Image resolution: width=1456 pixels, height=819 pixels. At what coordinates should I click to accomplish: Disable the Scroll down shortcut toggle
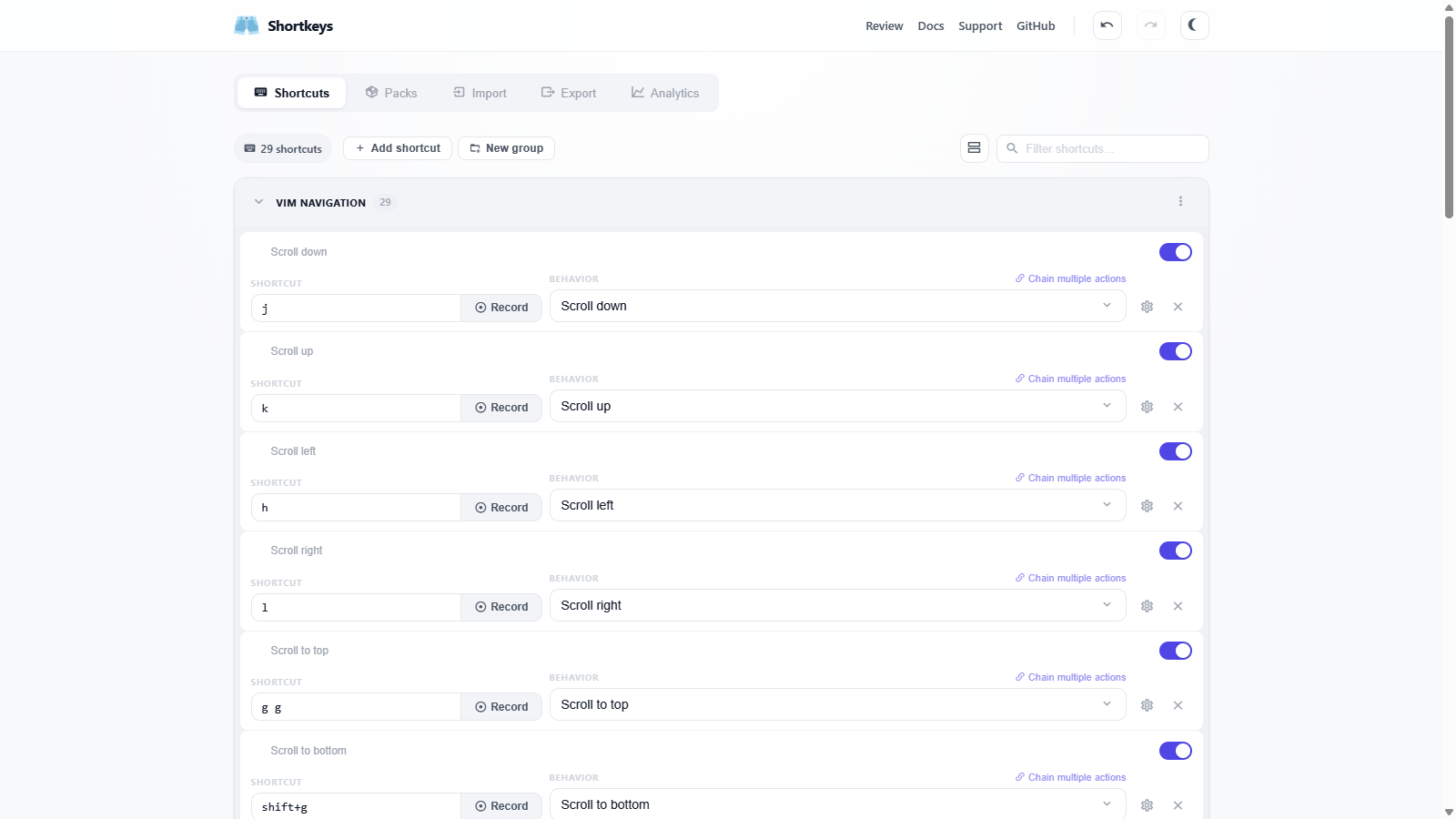click(x=1175, y=252)
